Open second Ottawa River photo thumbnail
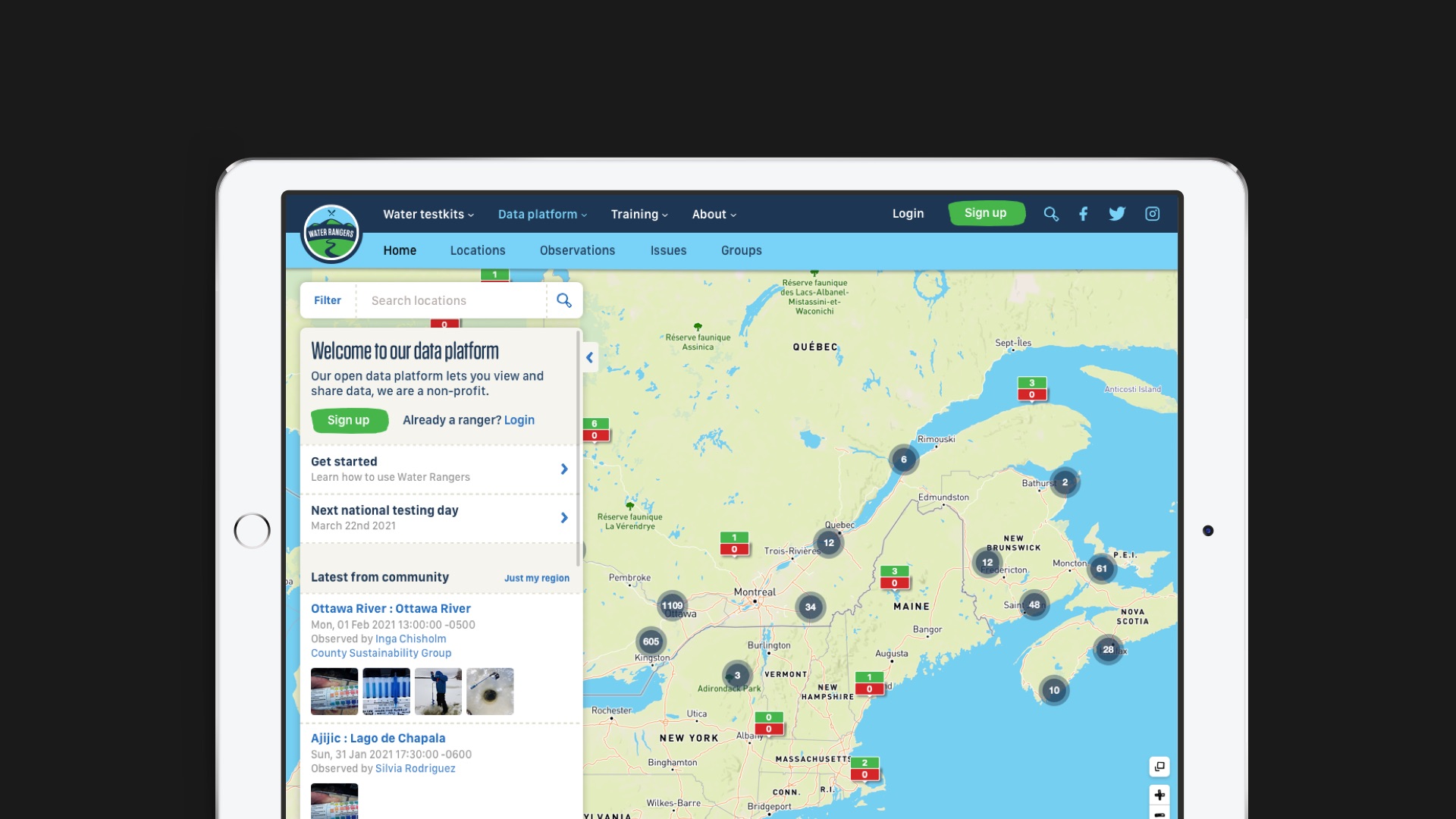The image size is (1456, 819). (387, 691)
